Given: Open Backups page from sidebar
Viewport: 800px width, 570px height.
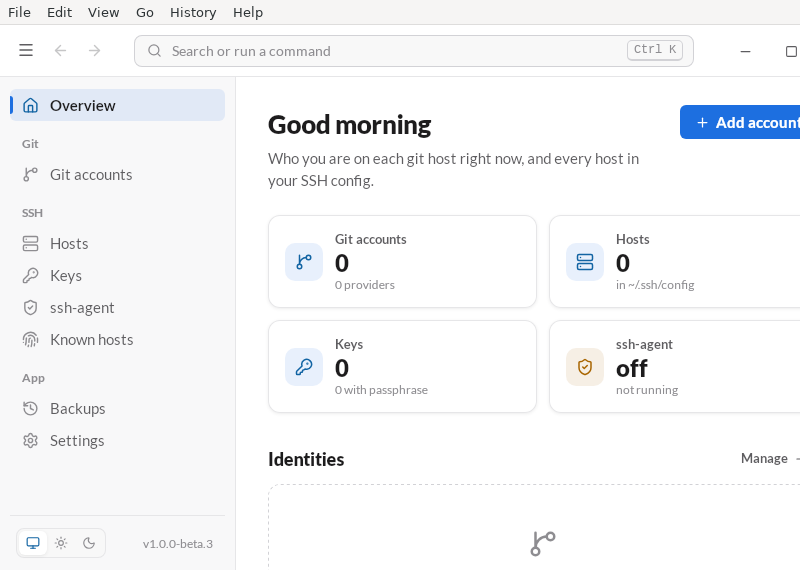Looking at the screenshot, I should click(x=117, y=409).
